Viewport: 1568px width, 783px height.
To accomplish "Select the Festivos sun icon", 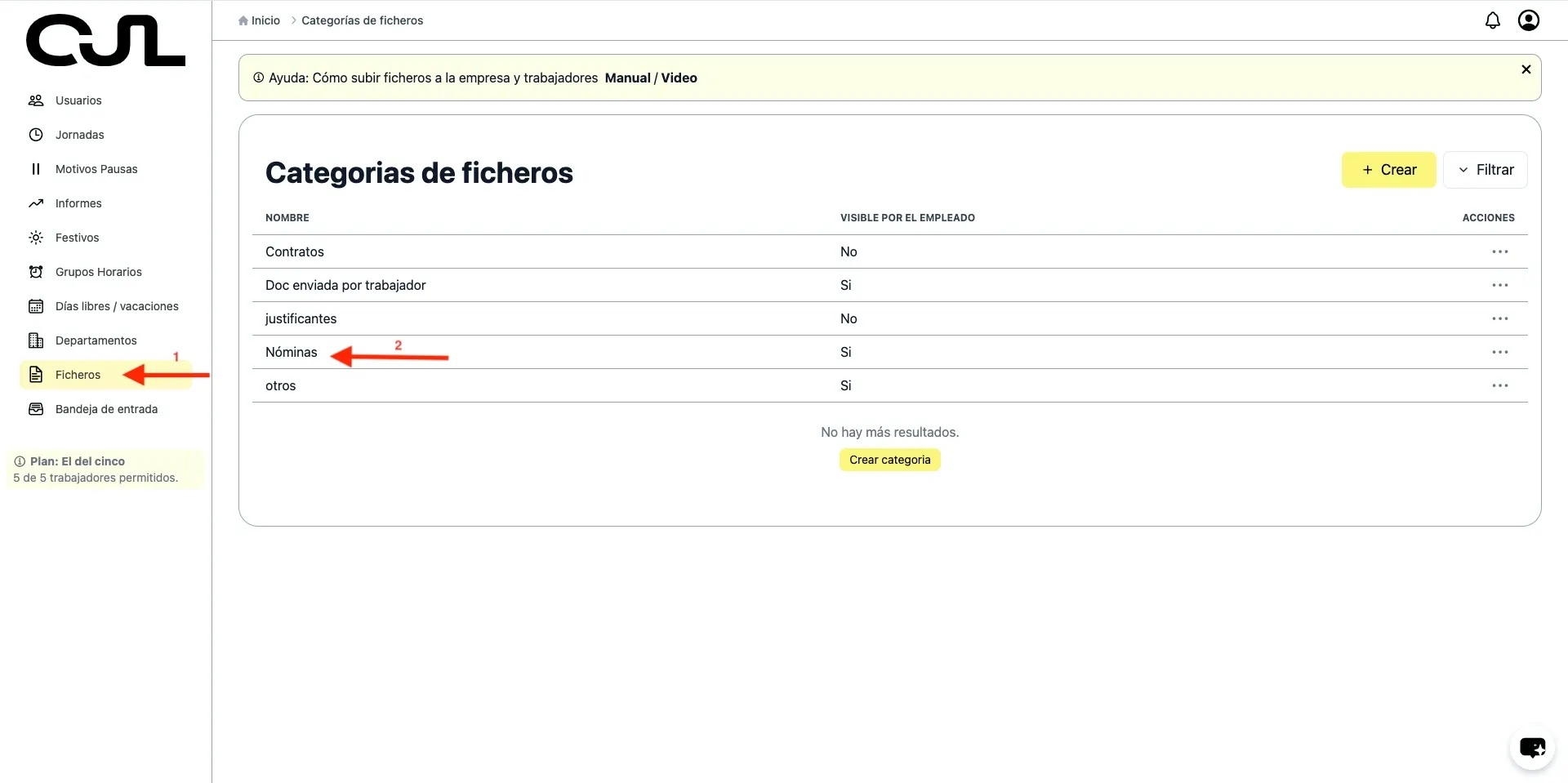I will coord(36,238).
